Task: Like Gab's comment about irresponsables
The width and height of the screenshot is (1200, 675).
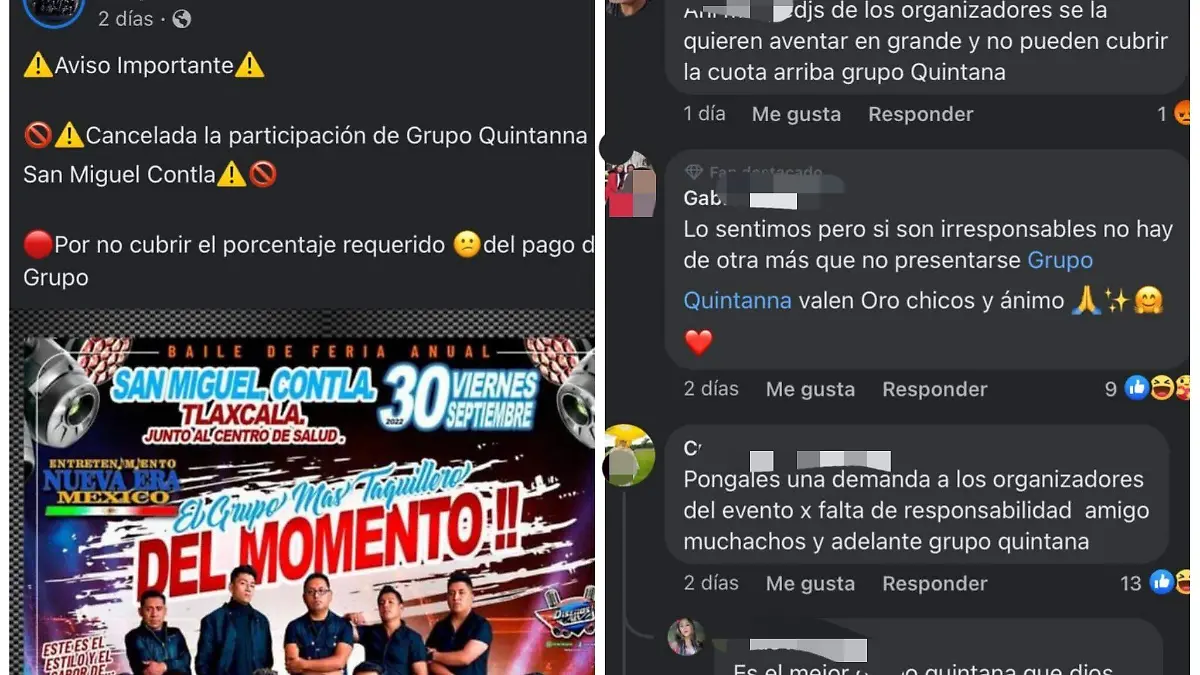Action: (810, 389)
